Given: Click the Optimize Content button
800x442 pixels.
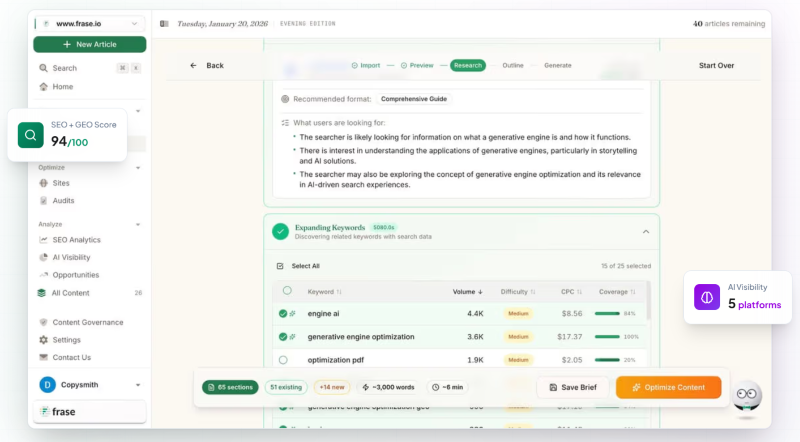Looking at the screenshot, I should click(668, 387).
